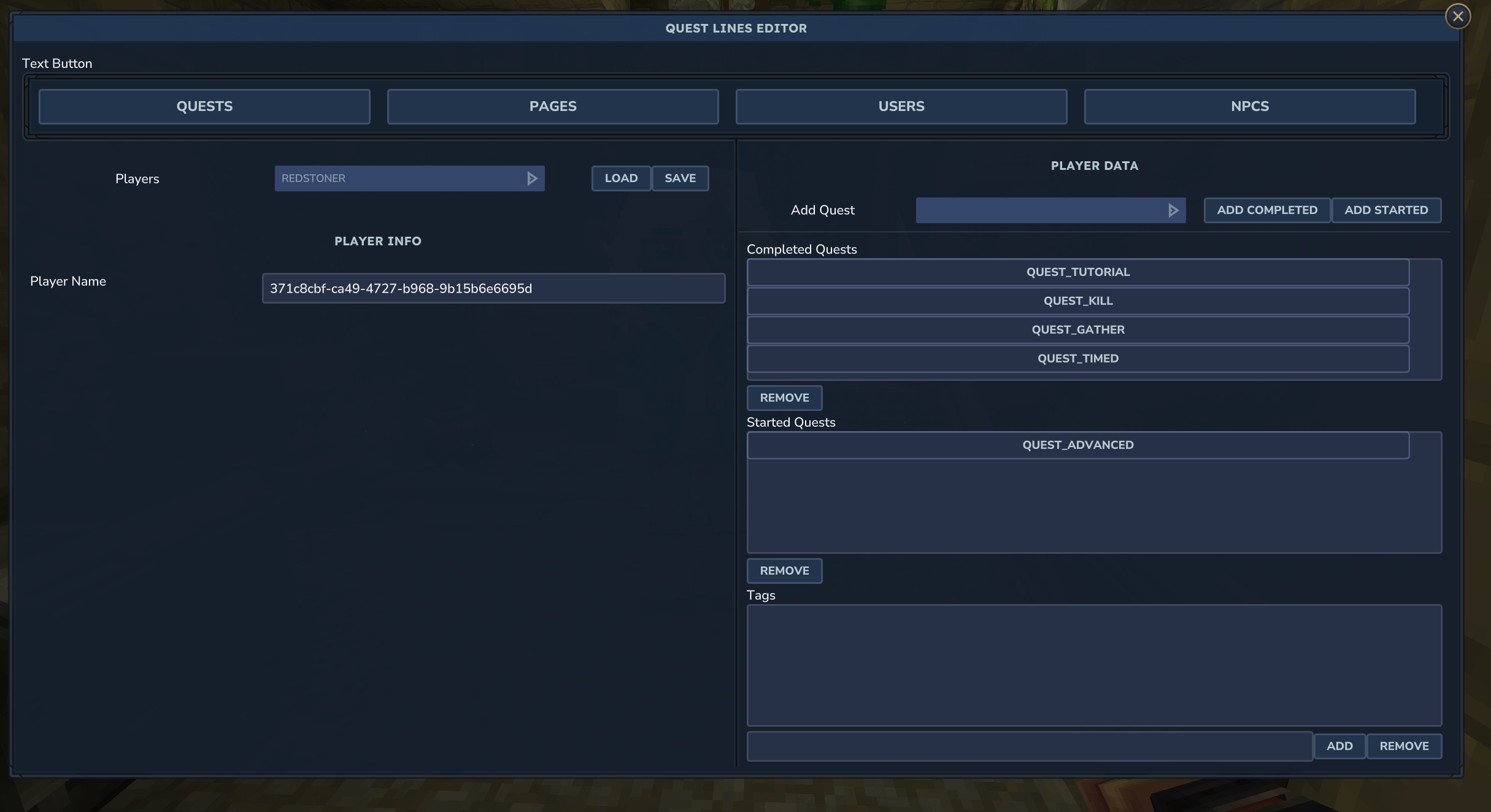
Task: Click the Add Completed button
Action: [x=1267, y=210]
